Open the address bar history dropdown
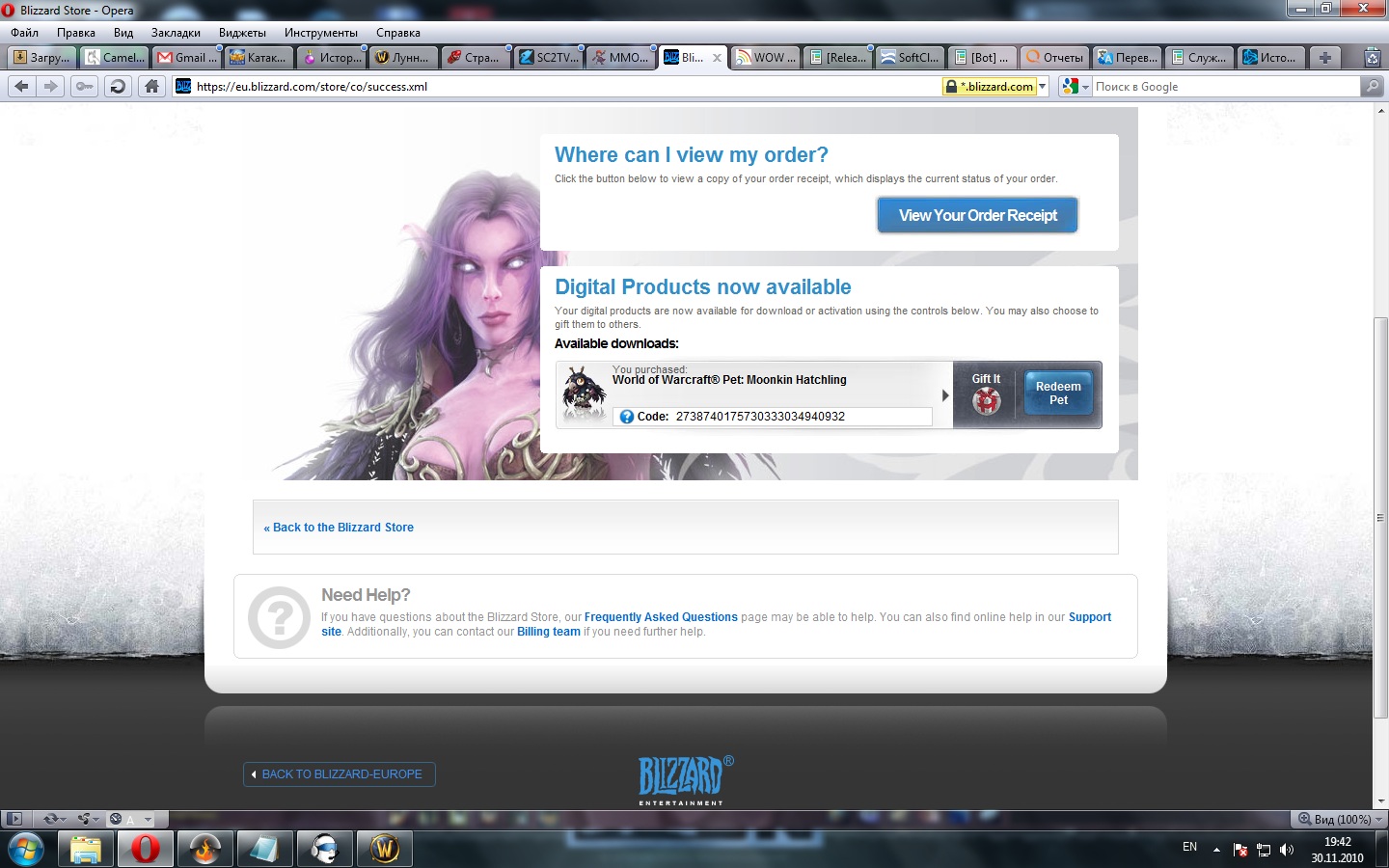 click(x=1042, y=87)
